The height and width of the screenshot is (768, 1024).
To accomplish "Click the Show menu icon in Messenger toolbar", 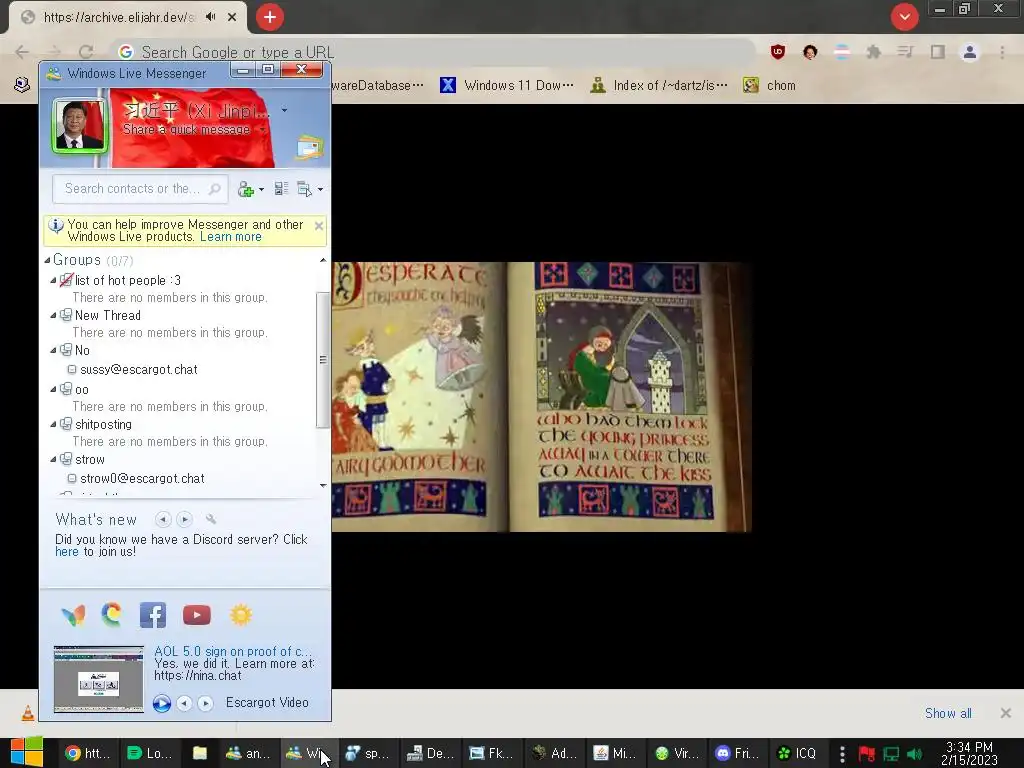I will point(304,189).
